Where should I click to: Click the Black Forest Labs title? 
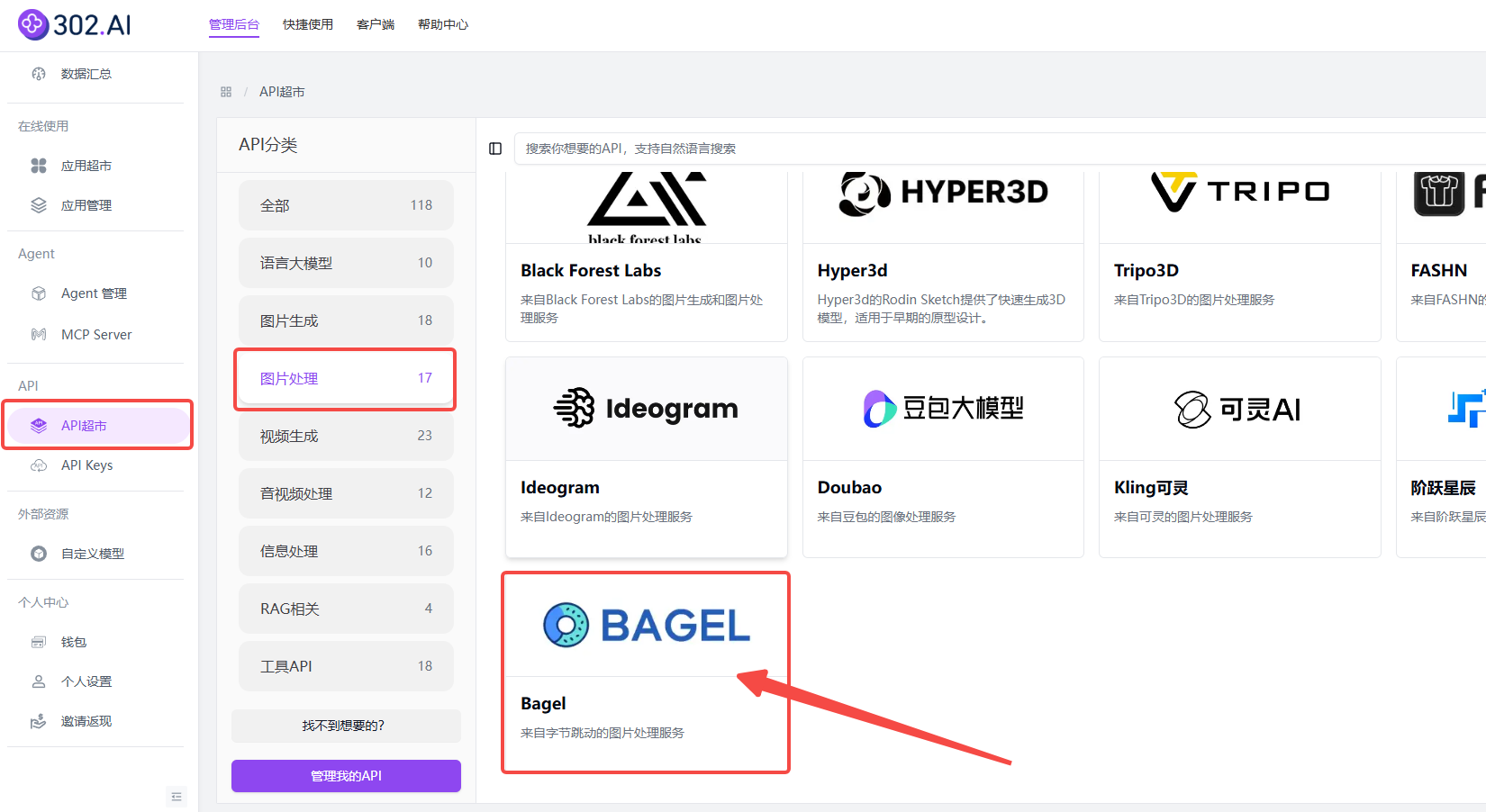coord(591,270)
